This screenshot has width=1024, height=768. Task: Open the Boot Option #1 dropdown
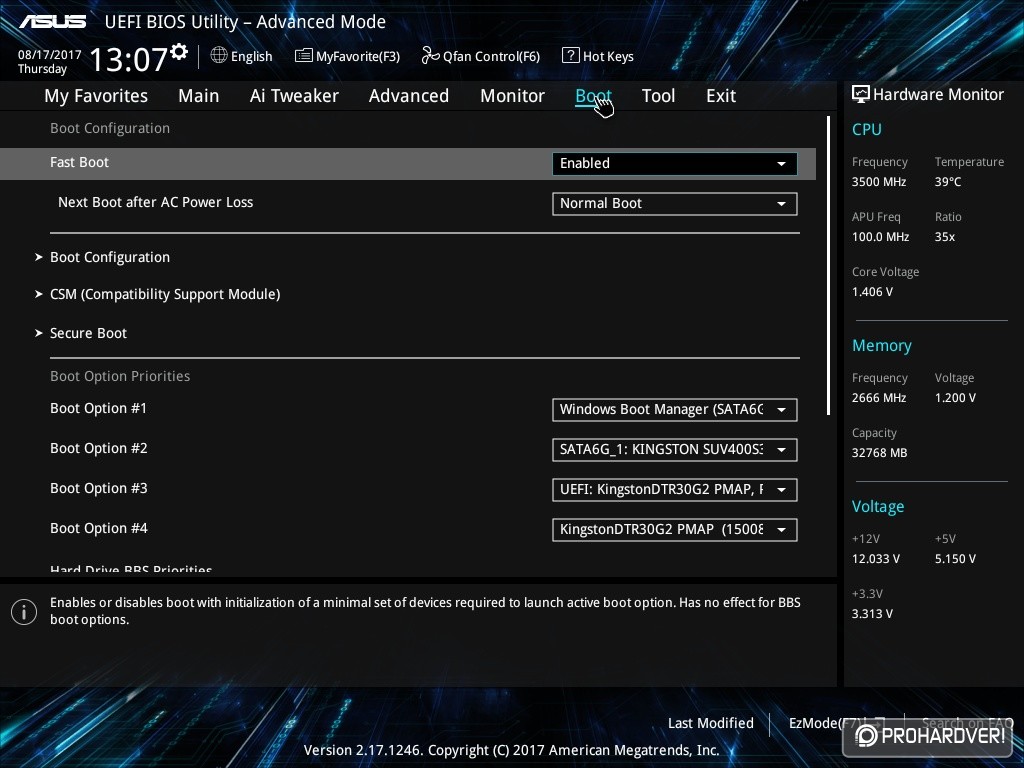675,409
